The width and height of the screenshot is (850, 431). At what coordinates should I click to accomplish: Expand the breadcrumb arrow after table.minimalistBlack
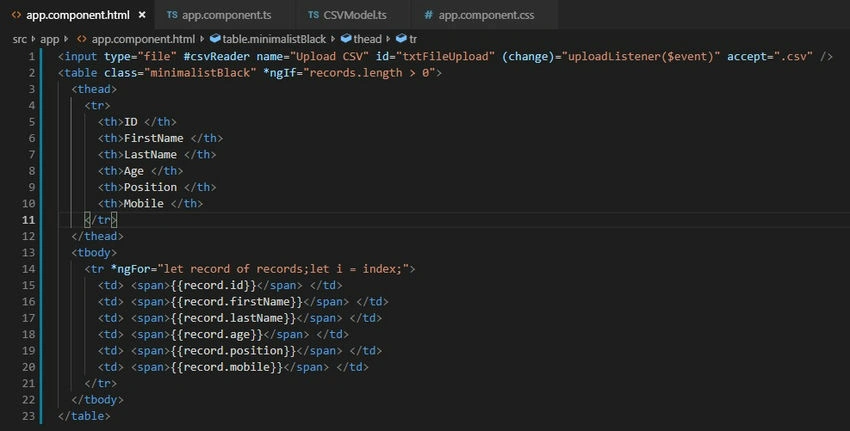[333, 39]
